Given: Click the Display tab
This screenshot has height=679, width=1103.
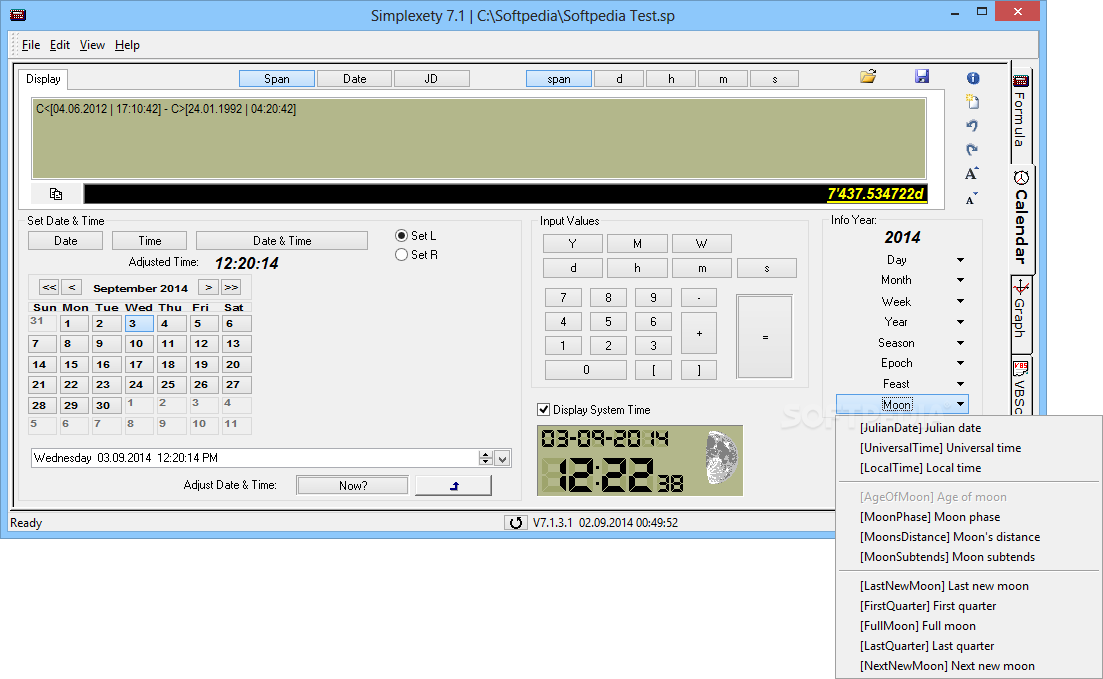Looking at the screenshot, I should [x=43, y=79].
